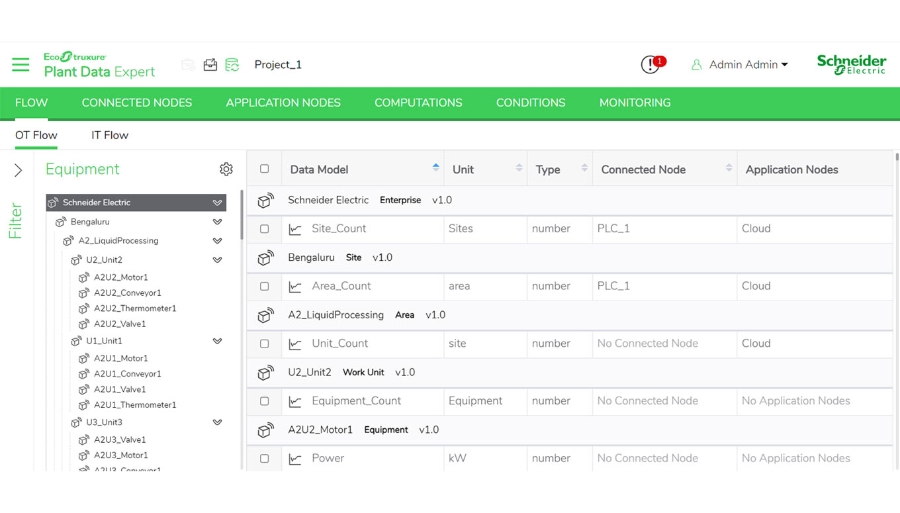Click the Site_Count trend chart icon
The image size is (900, 513).
point(295,229)
